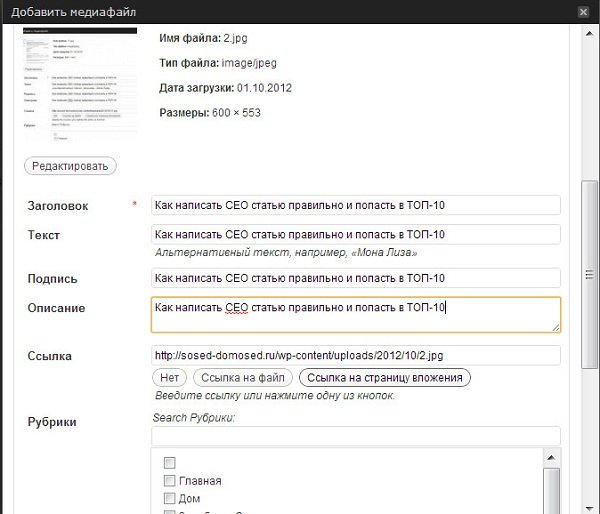Click the Заголовок input field
This screenshot has width=600, height=514.
[356, 205]
